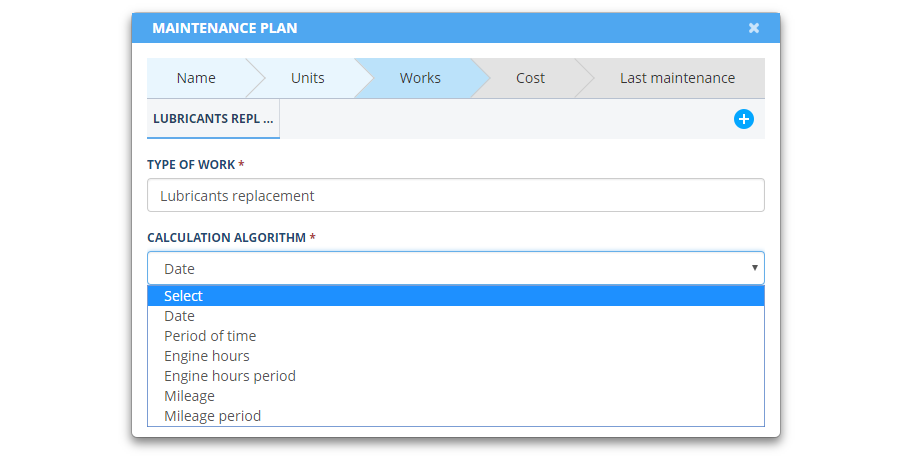This screenshot has width=912, height=456.
Task: Pick the Period of time option
Action: [x=455, y=336]
